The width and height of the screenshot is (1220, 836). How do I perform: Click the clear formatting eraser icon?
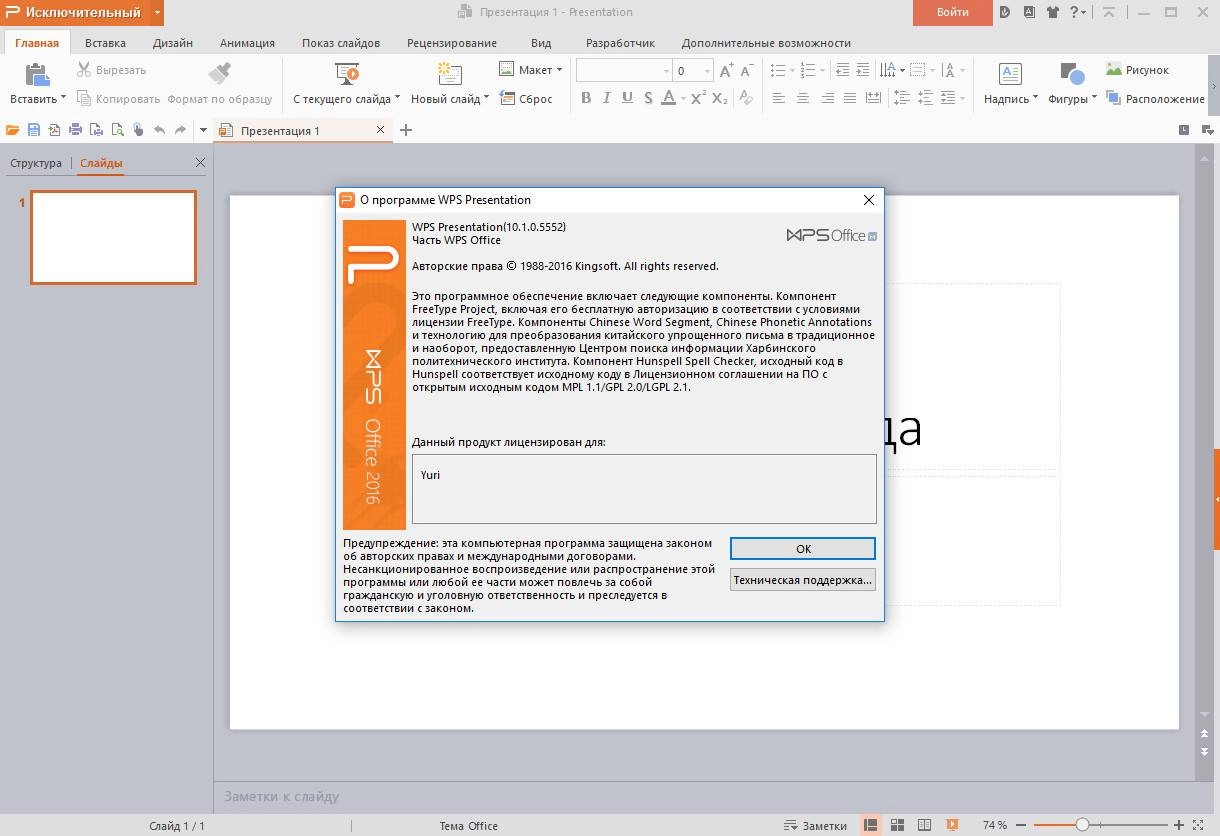pyautogui.click(x=745, y=98)
